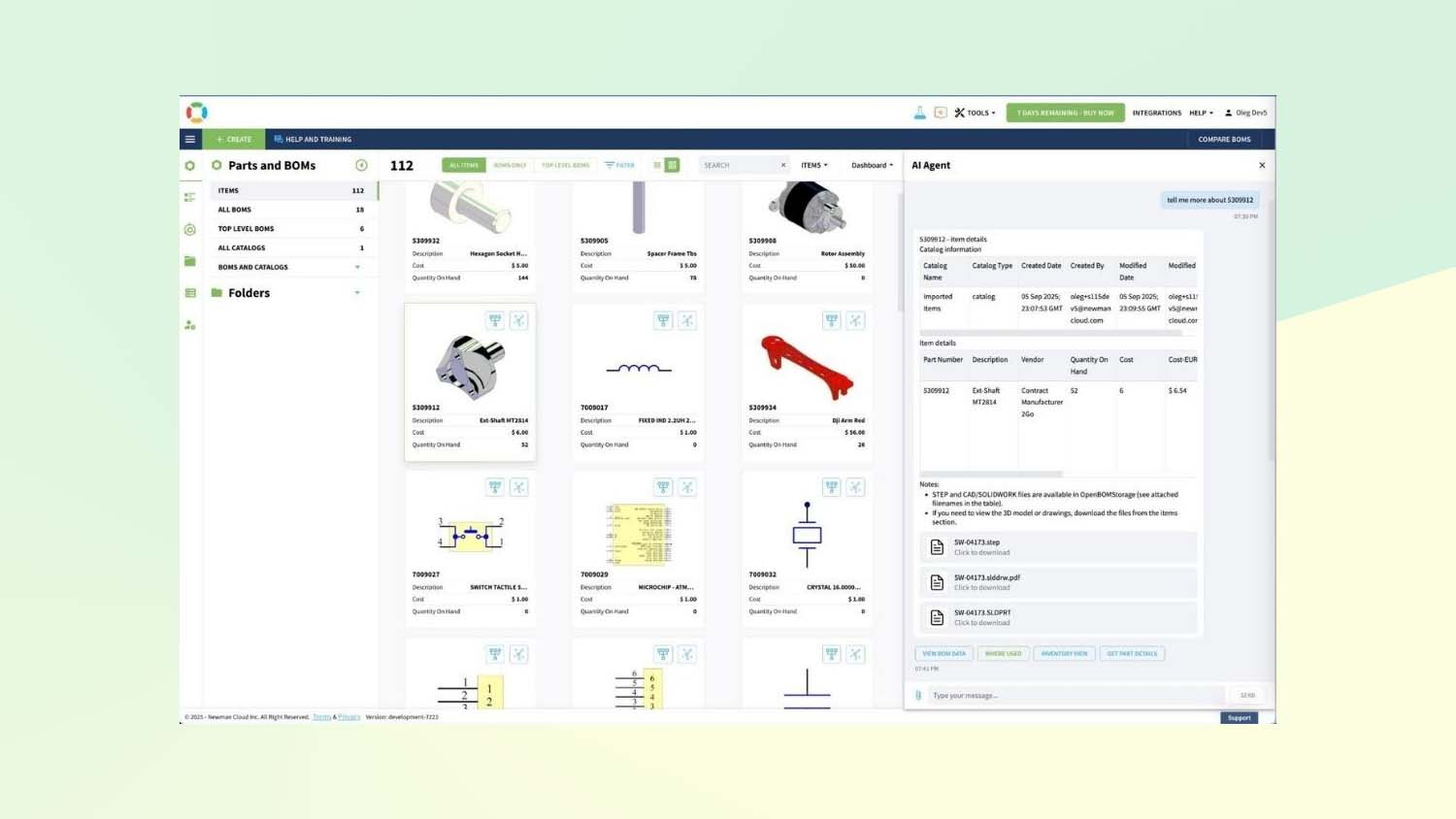The width and height of the screenshot is (1456, 819).
Task: Open the BOM tree icon on item 5309912 card
Action: 495,319
